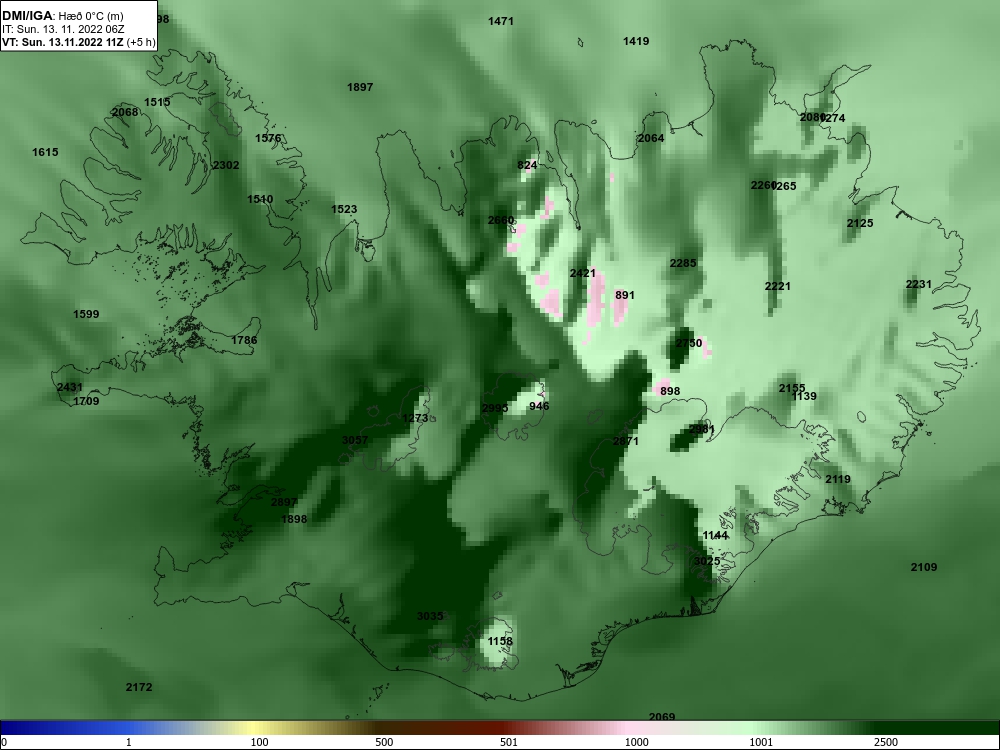Click the map value 1419
Image resolution: width=1000 pixels, height=750 pixels.
tap(636, 41)
